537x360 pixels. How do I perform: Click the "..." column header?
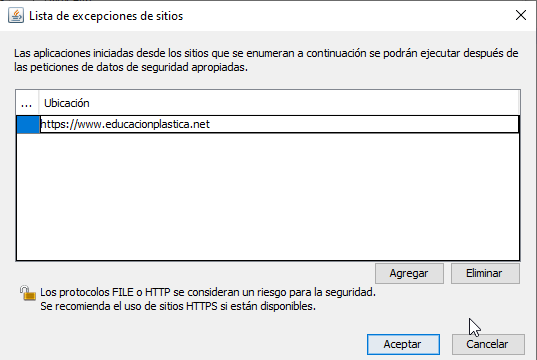tap(27, 103)
